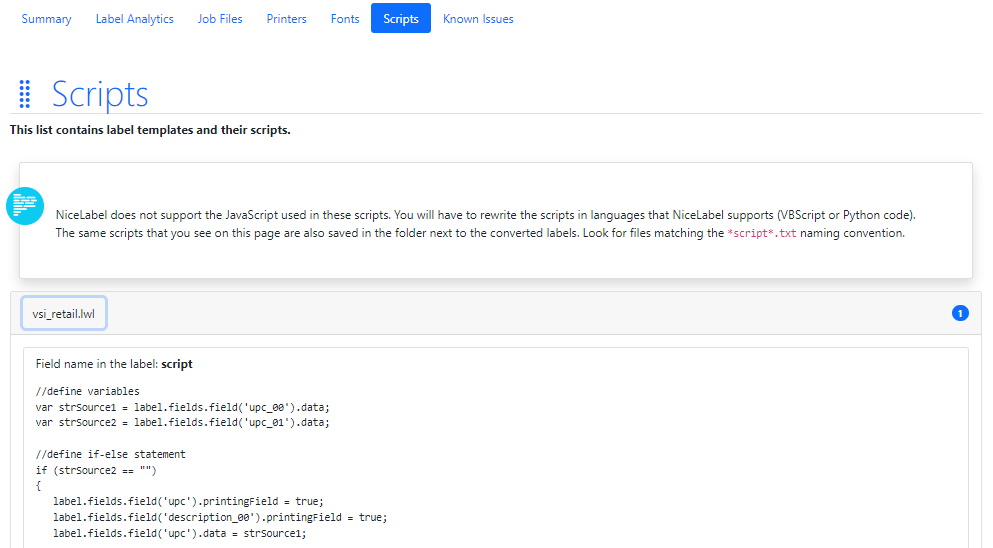Click the blue count badge showing 1
993x548 pixels.
point(960,313)
